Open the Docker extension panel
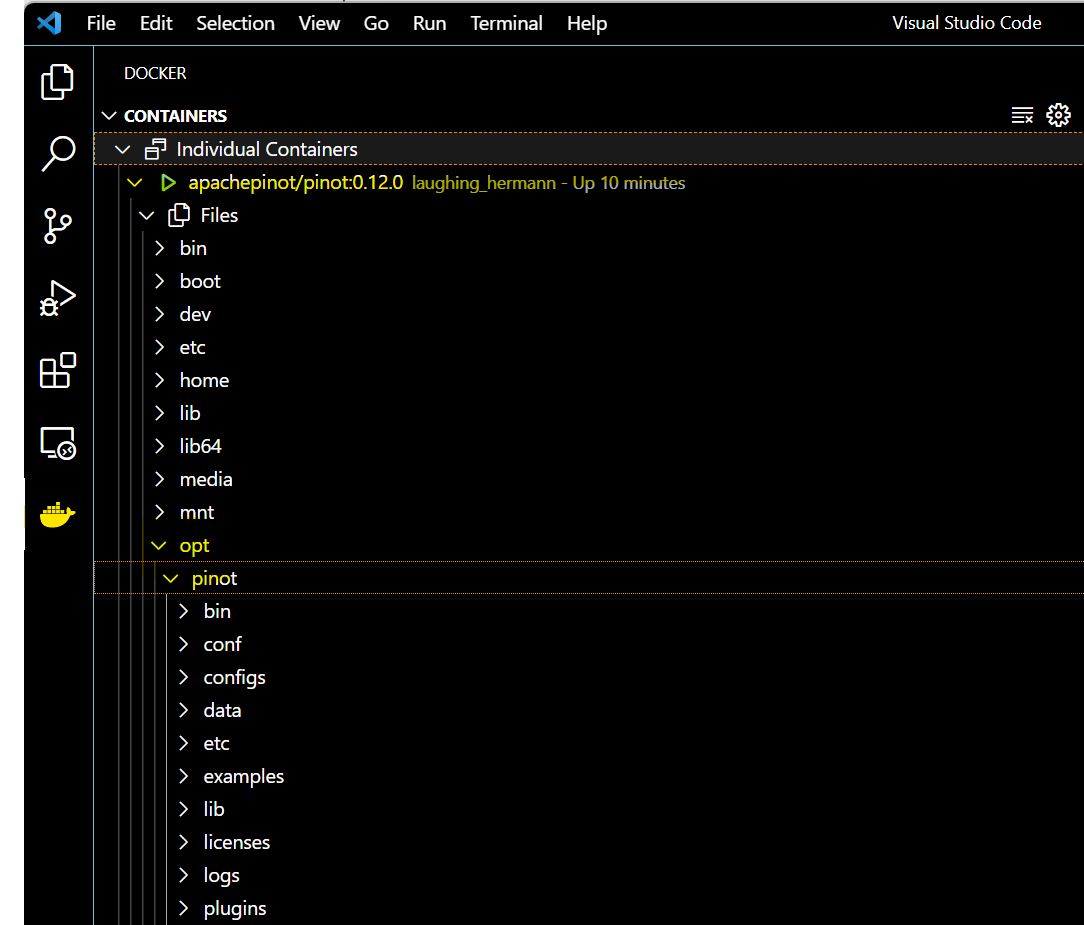 pos(57,514)
